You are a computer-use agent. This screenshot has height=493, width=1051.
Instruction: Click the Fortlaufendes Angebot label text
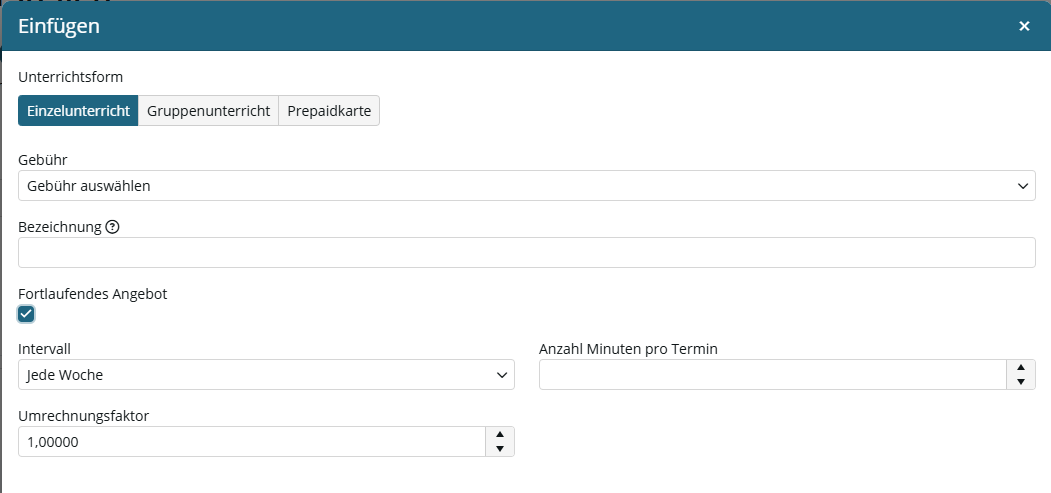click(x=92, y=294)
